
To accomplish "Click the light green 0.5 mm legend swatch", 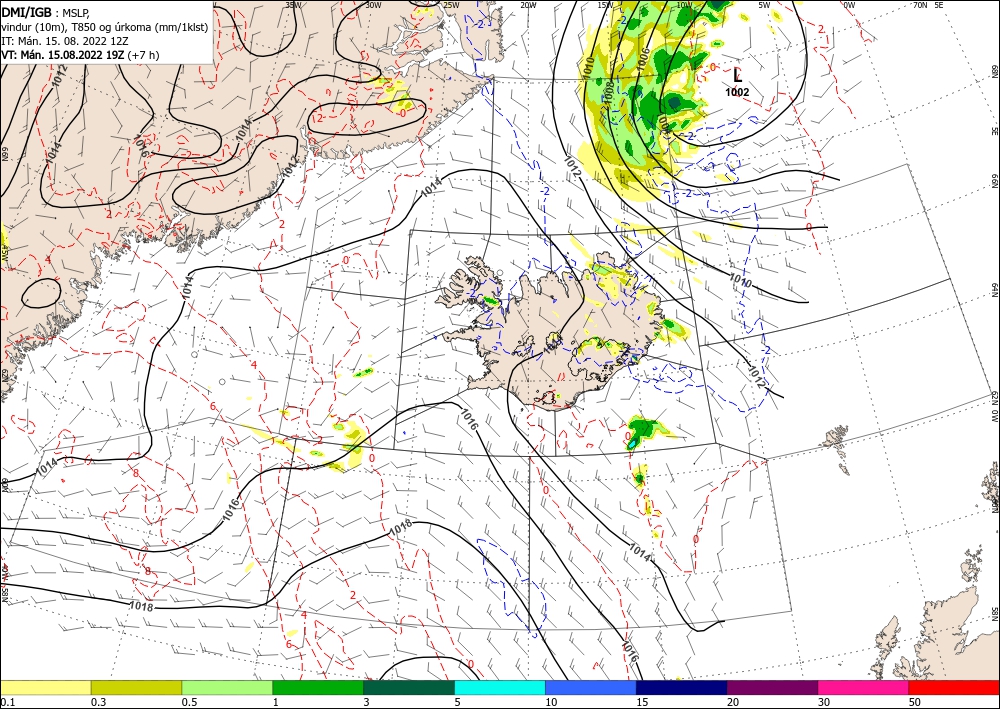I will [227, 687].
